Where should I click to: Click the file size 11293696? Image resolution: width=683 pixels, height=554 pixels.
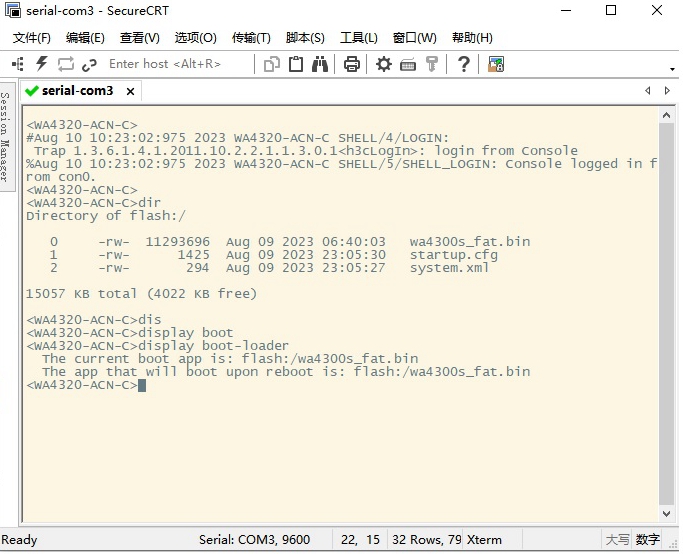177,242
